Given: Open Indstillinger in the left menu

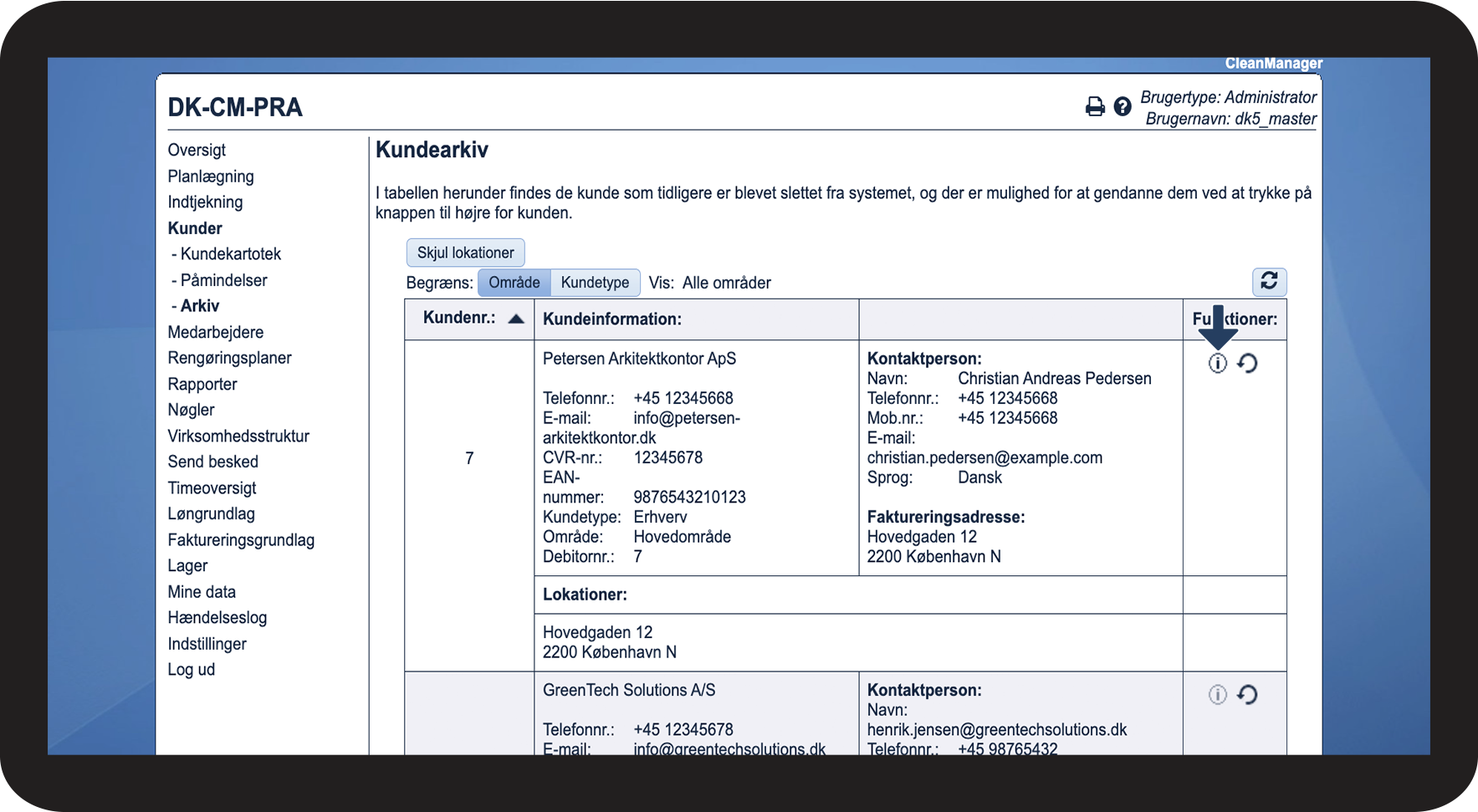Looking at the screenshot, I should 207,644.
